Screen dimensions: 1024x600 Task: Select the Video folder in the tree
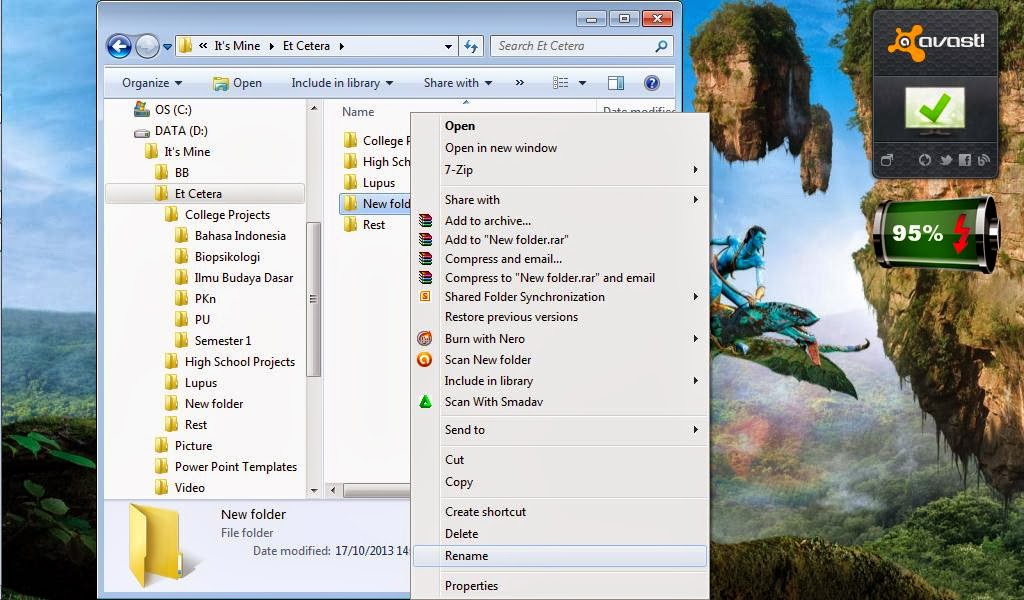(x=189, y=488)
